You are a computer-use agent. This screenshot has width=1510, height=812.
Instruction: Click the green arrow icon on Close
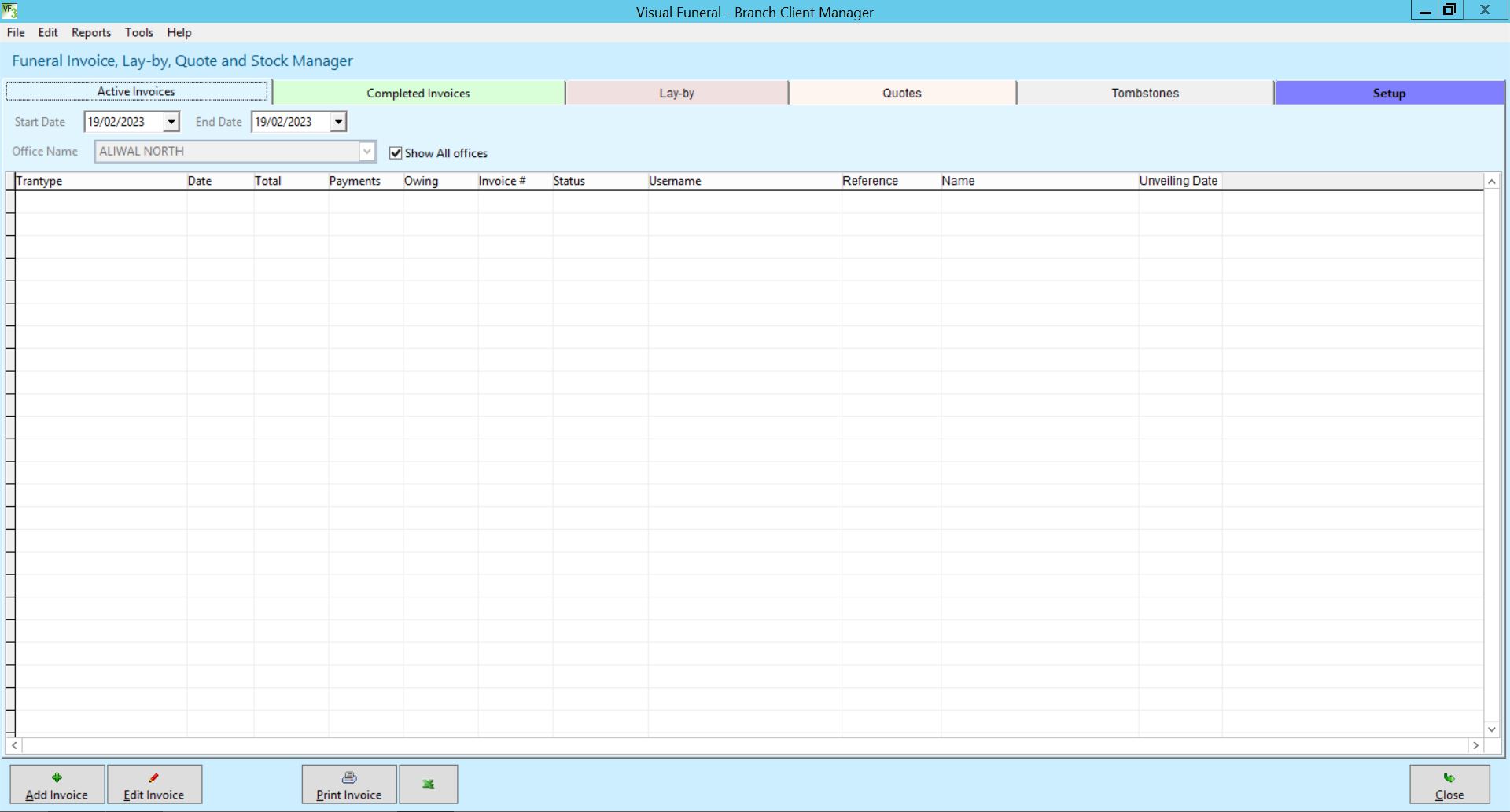[x=1449, y=778]
